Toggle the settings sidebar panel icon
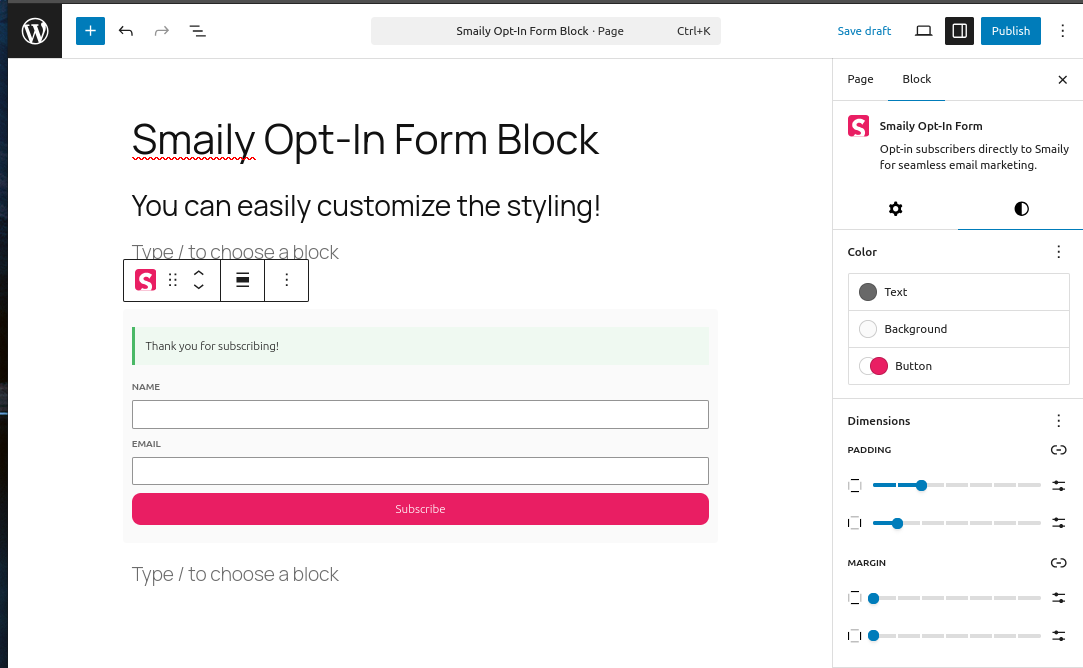The width and height of the screenshot is (1083, 668). tap(960, 31)
